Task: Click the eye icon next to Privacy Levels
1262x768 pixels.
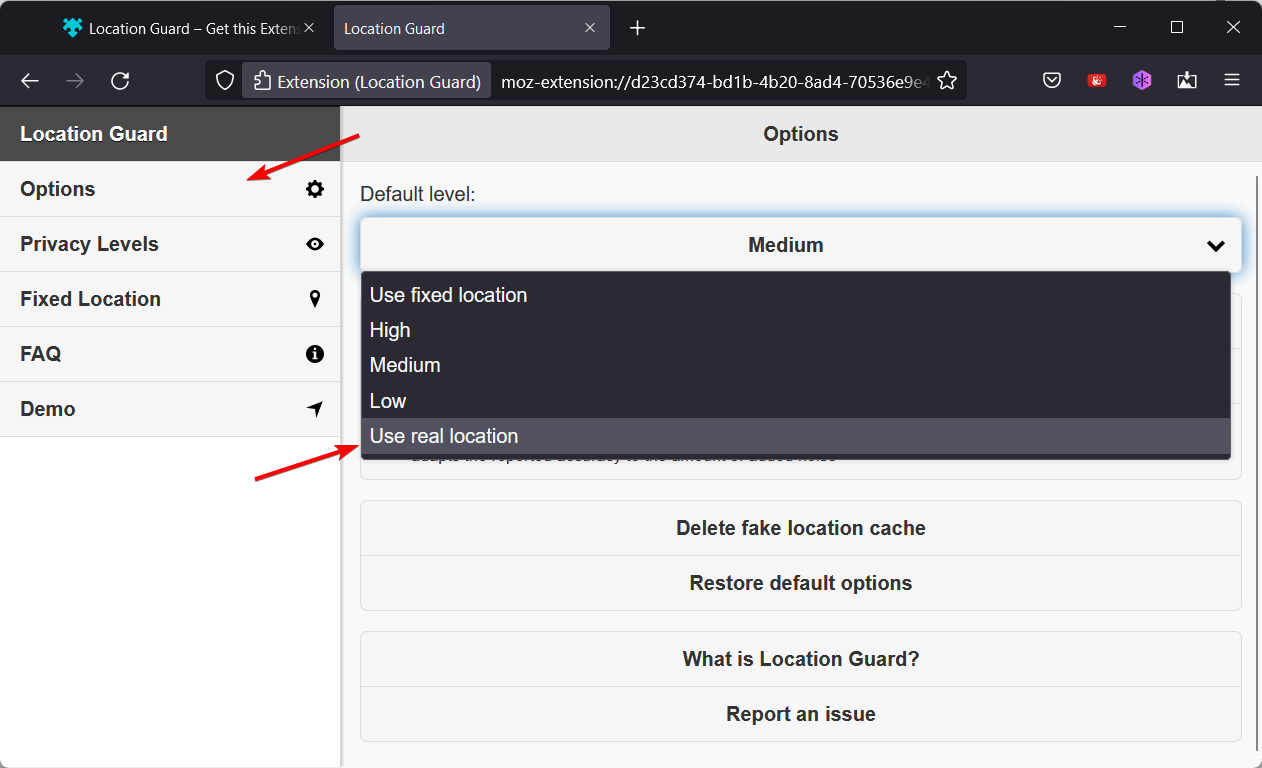Action: coord(315,244)
